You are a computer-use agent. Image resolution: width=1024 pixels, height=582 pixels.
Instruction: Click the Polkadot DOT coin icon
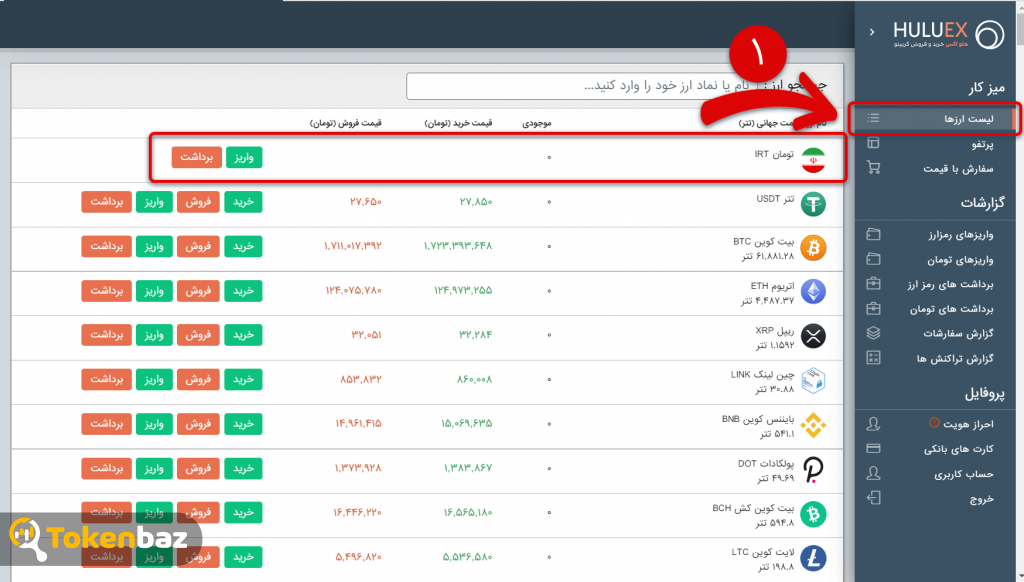pyautogui.click(x=813, y=470)
